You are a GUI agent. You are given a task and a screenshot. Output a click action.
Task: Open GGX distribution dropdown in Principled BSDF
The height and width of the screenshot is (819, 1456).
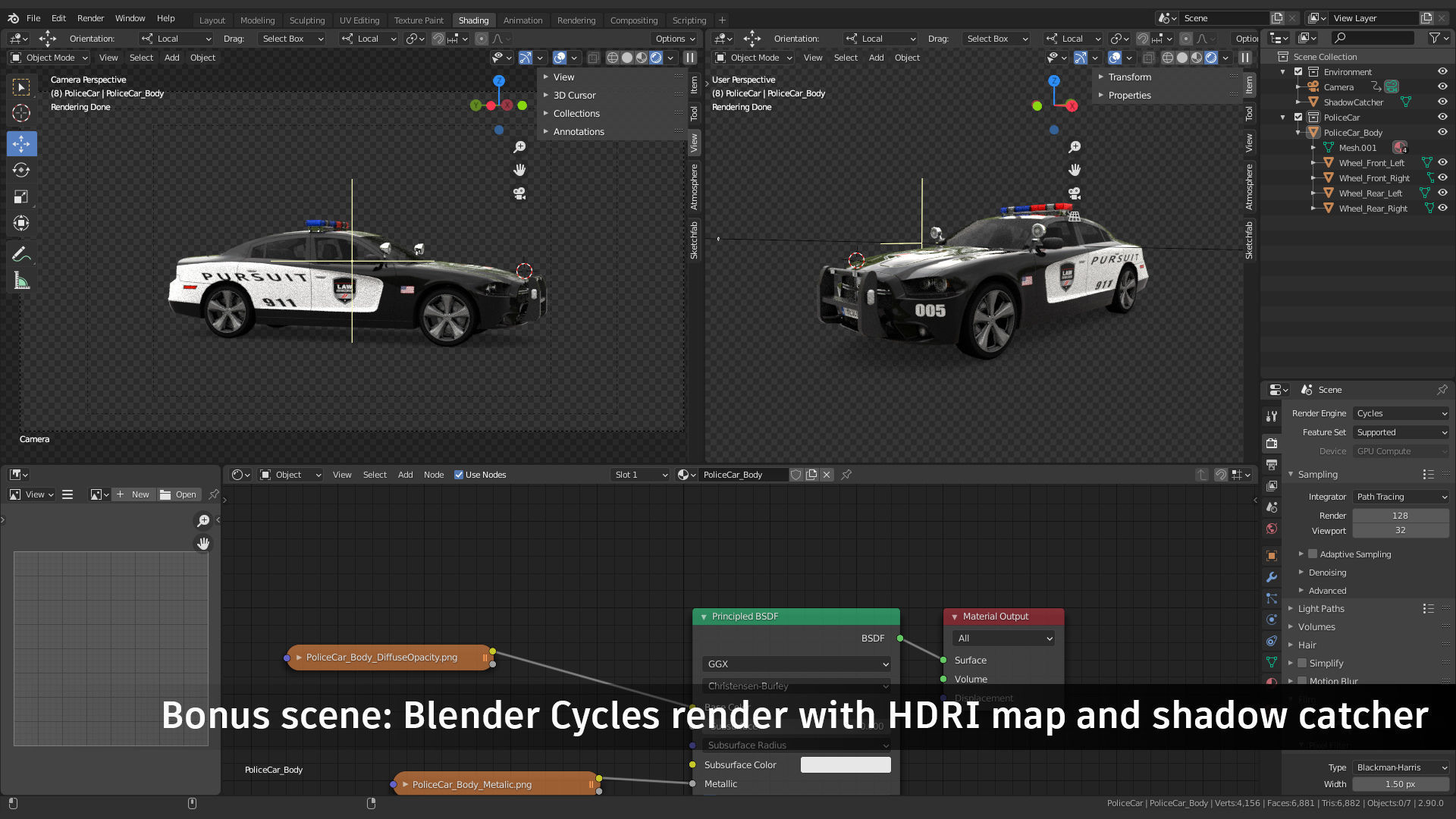pos(796,664)
